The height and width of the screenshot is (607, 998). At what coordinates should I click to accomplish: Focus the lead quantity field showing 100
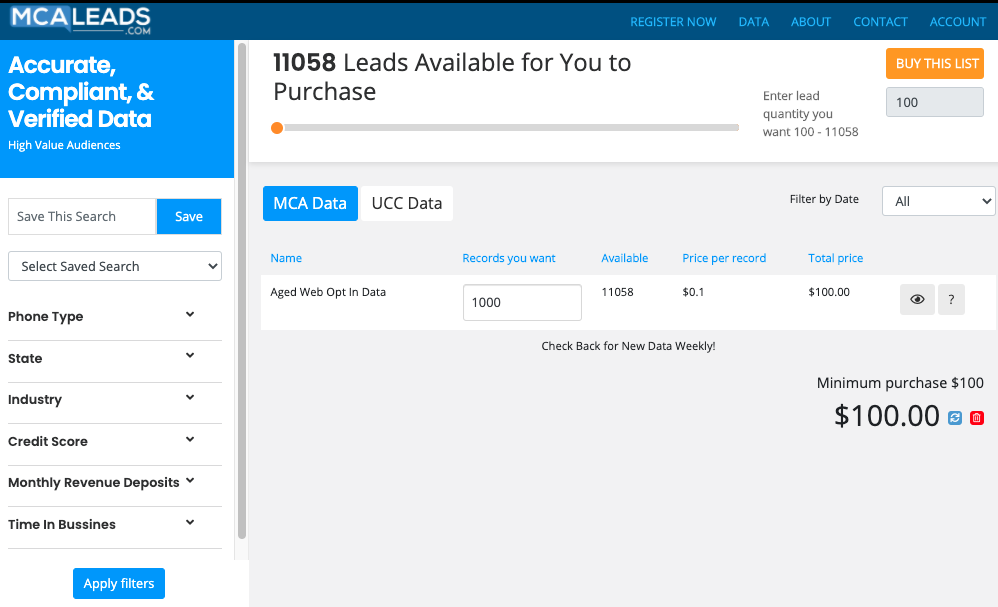point(935,102)
